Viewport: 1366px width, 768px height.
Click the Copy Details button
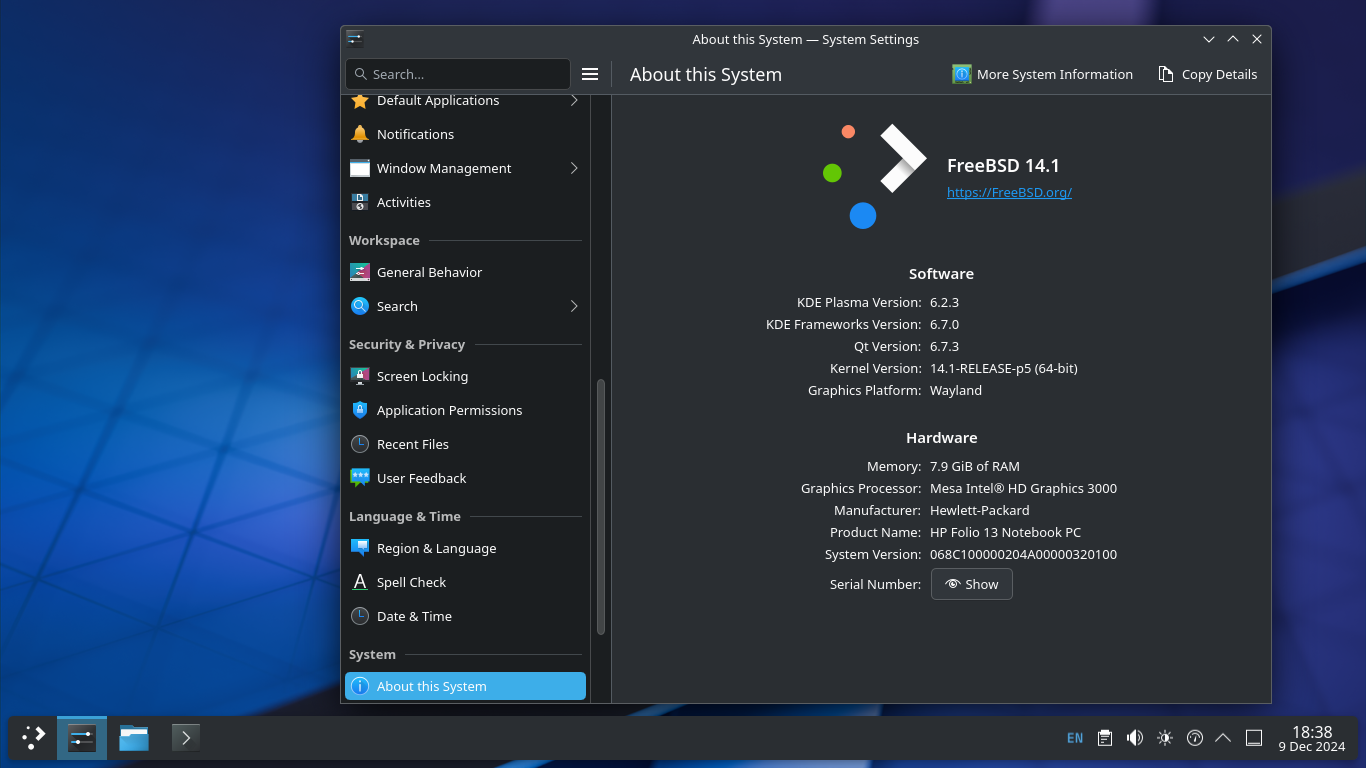[1207, 74]
